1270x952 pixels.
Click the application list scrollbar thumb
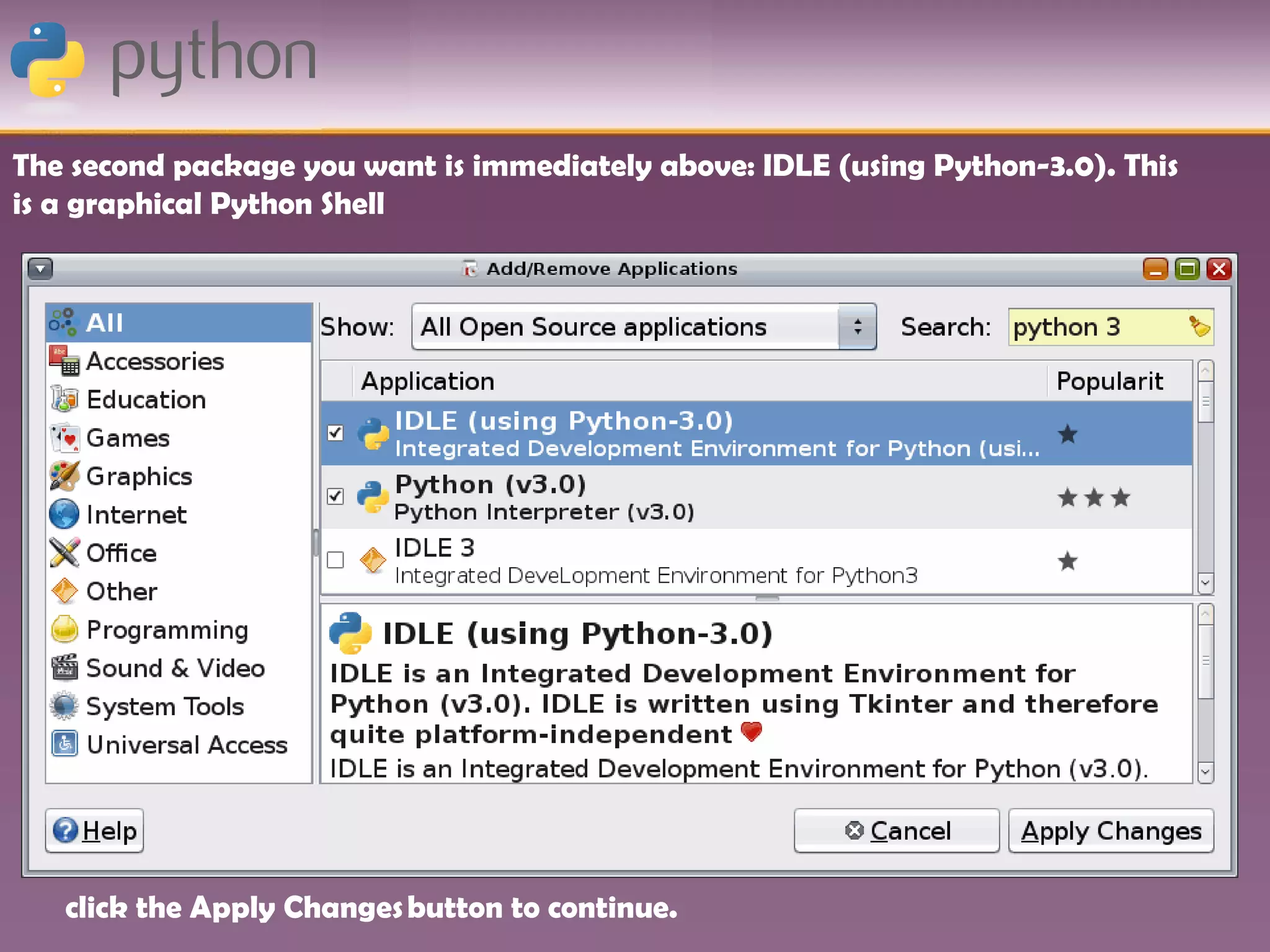point(1205,402)
